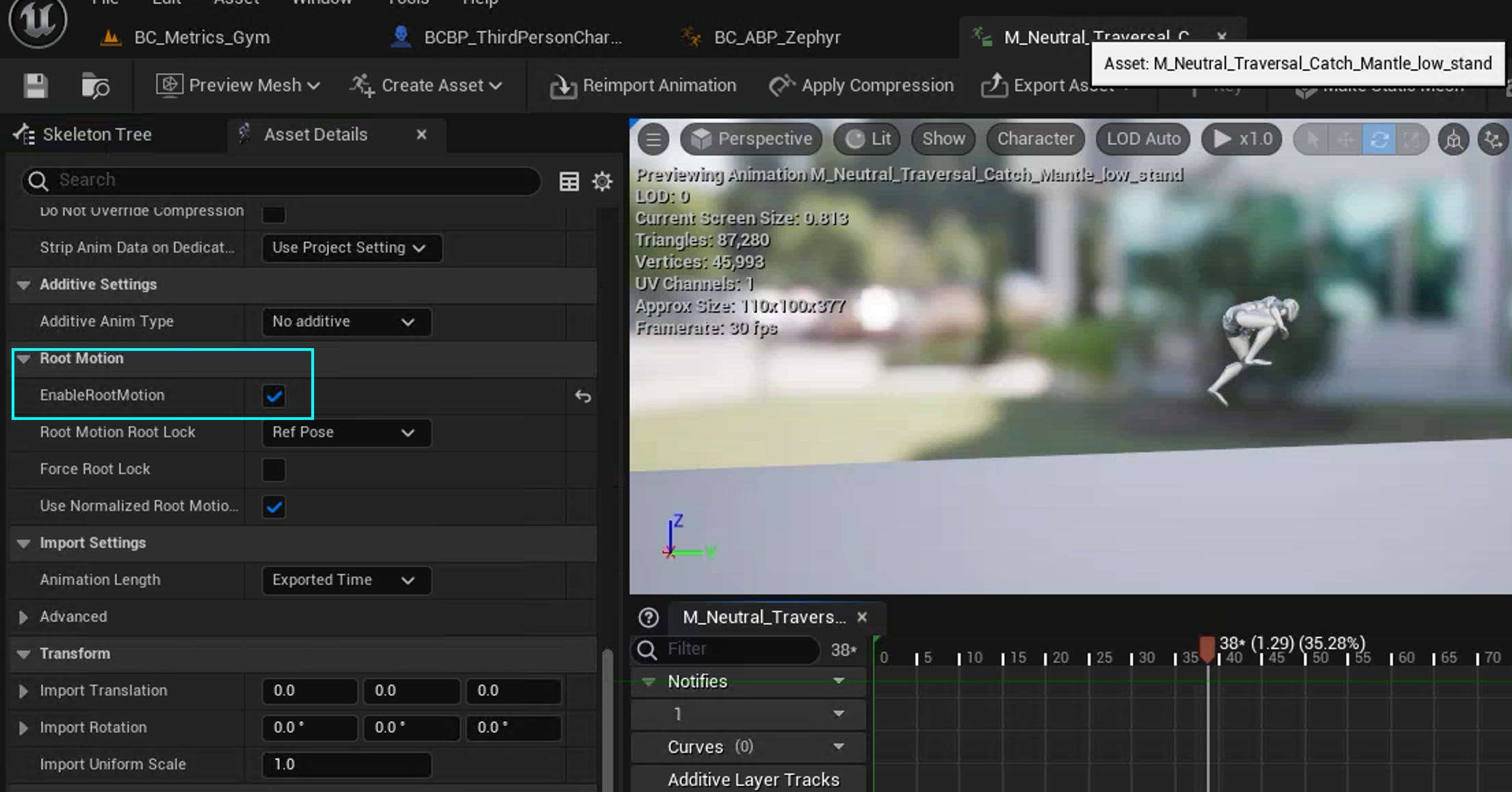Uncheck the EnableRootMotion checkbox

tap(274, 396)
